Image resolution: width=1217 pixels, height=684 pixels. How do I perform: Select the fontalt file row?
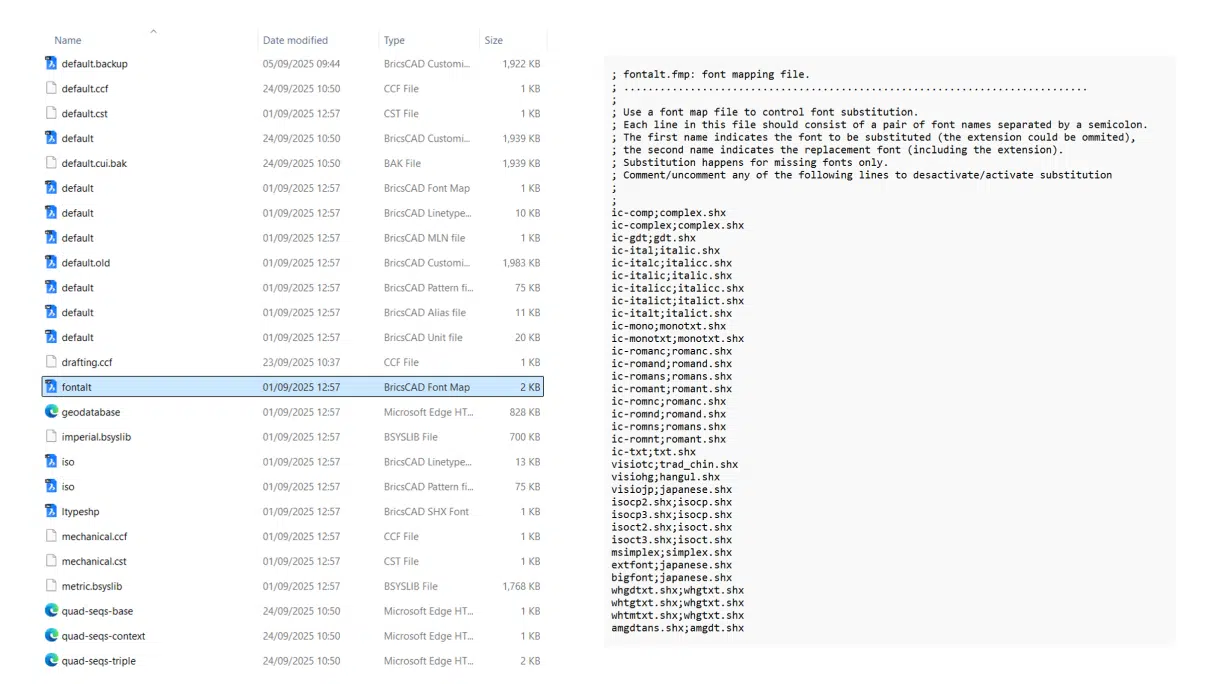tap(150, 387)
